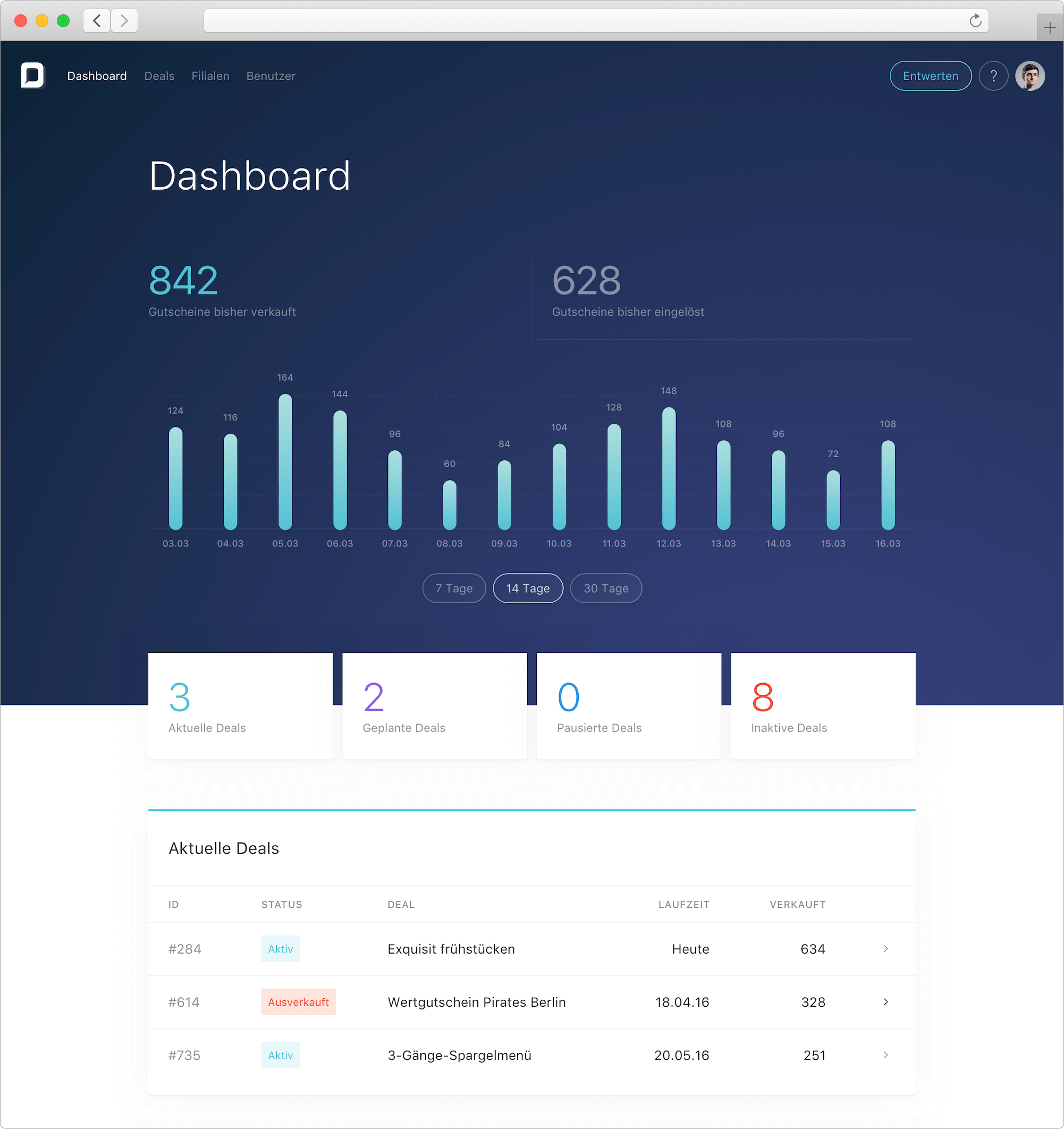This screenshot has height=1129, width=1064.
Task: Switch chart to 30 Tage
Action: [606, 588]
